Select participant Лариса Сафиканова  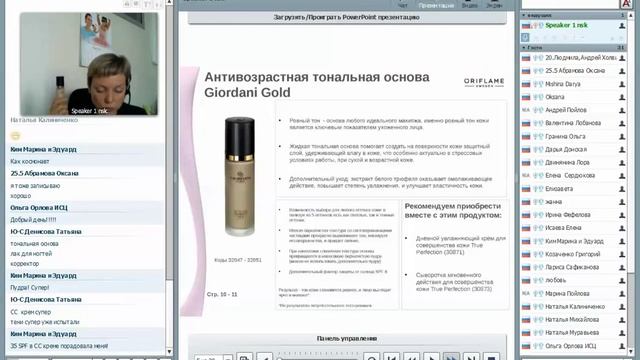coord(572,267)
